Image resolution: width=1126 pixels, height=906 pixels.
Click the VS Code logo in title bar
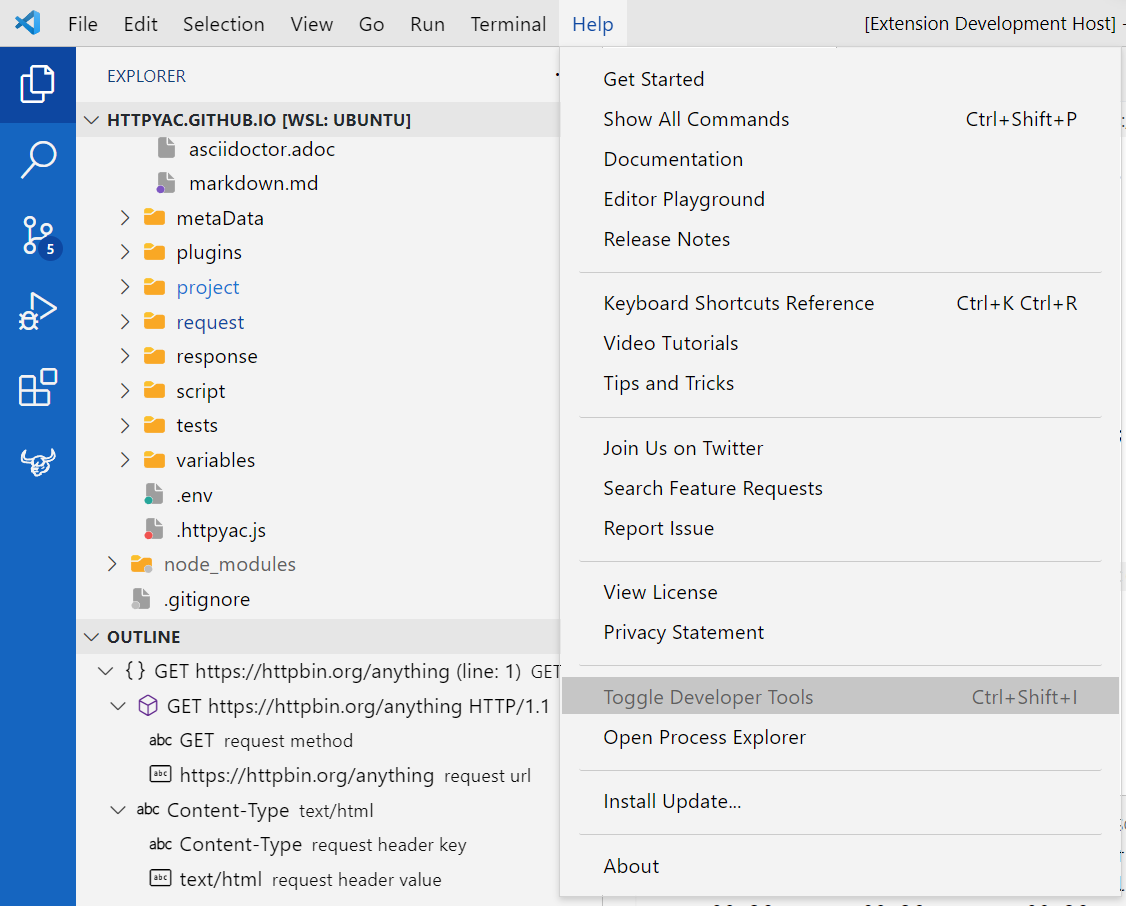tap(27, 23)
